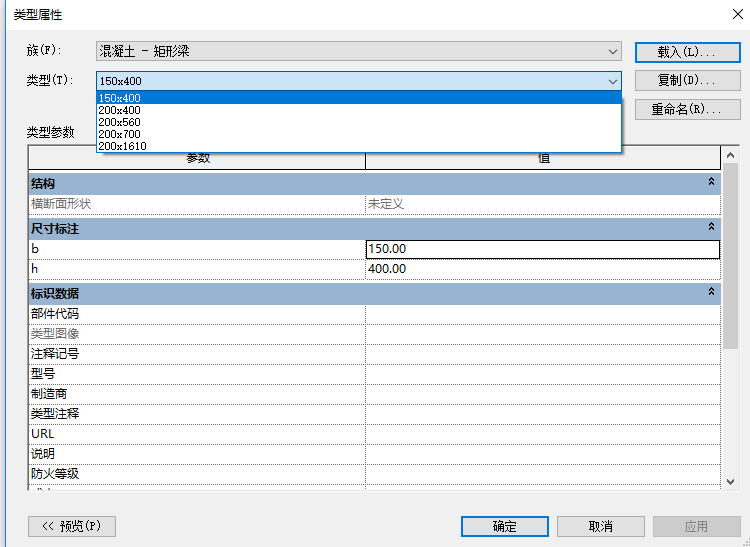Click the 横断面形状 parameter label

(x=61, y=204)
